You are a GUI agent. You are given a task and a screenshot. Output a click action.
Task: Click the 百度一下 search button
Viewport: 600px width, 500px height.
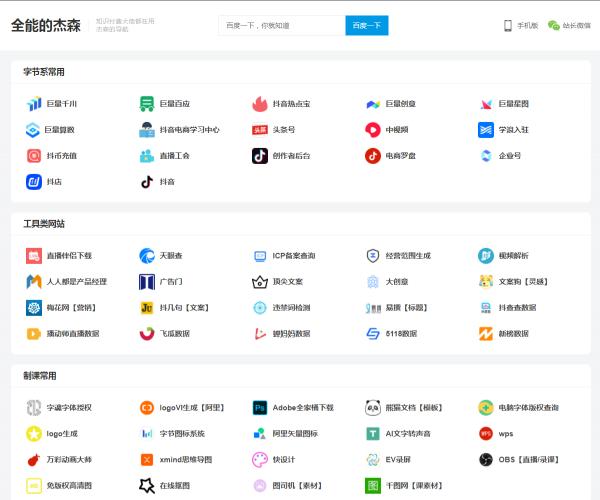pyautogui.click(x=367, y=26)
